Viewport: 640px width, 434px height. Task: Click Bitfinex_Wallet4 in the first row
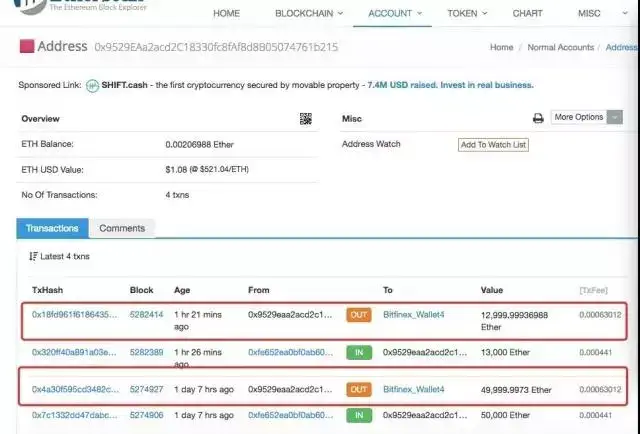pos(413,315)
